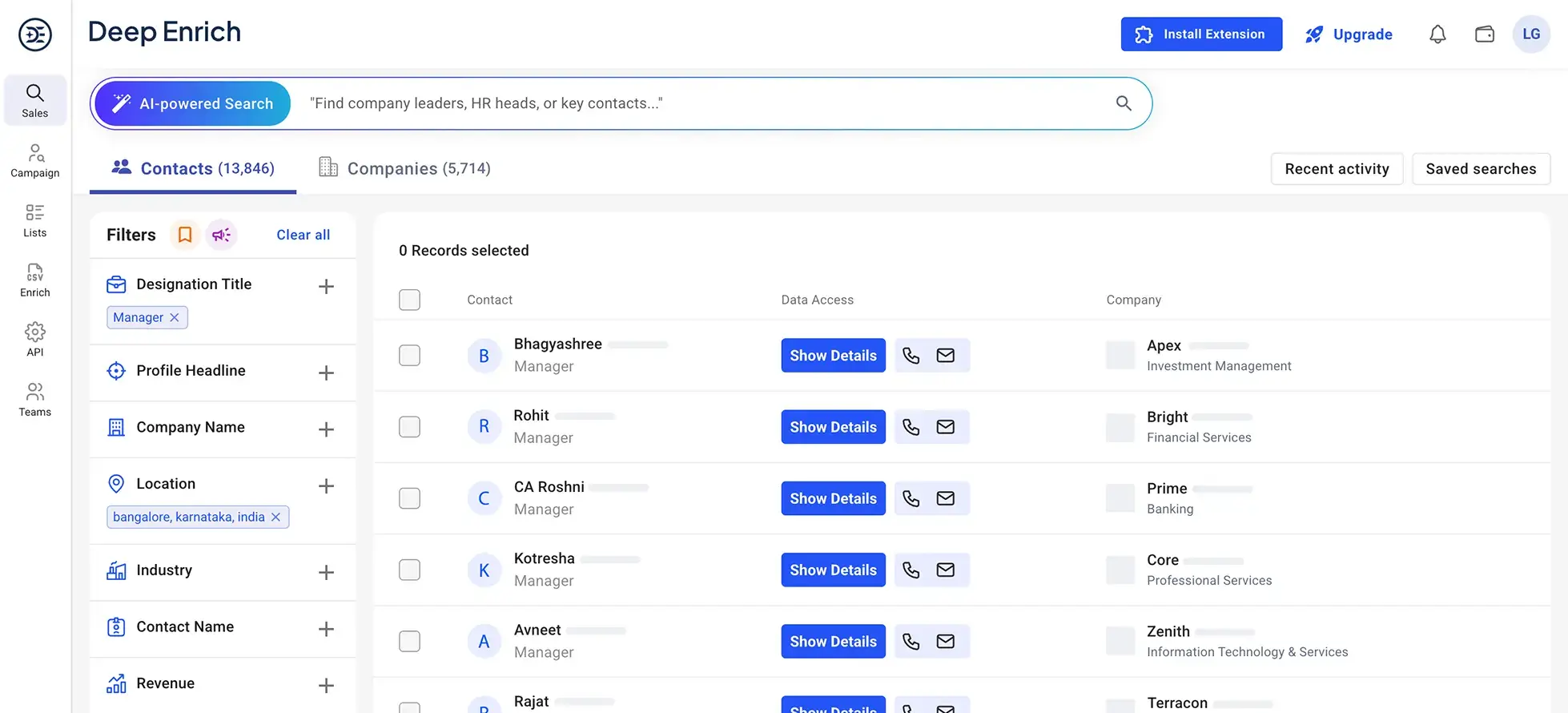The width and height of the screenshot is (1568, 713).
Task: Remove the Manager filter chip
Action: pos(175,317)
